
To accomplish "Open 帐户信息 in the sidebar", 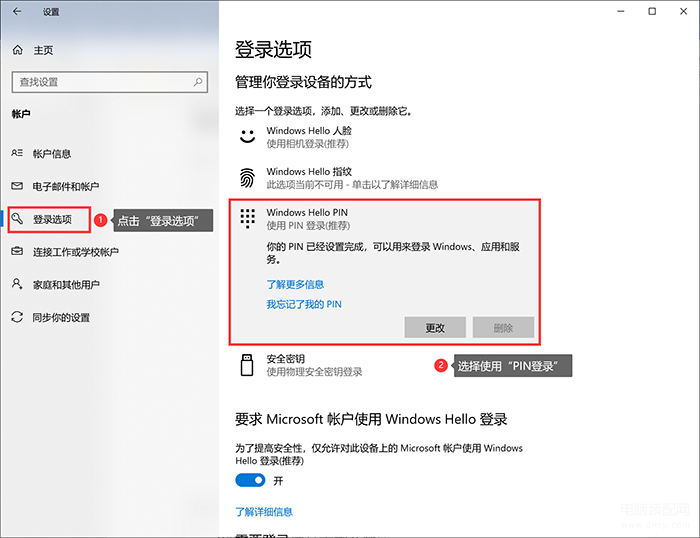I will click(x=52, y=154).
